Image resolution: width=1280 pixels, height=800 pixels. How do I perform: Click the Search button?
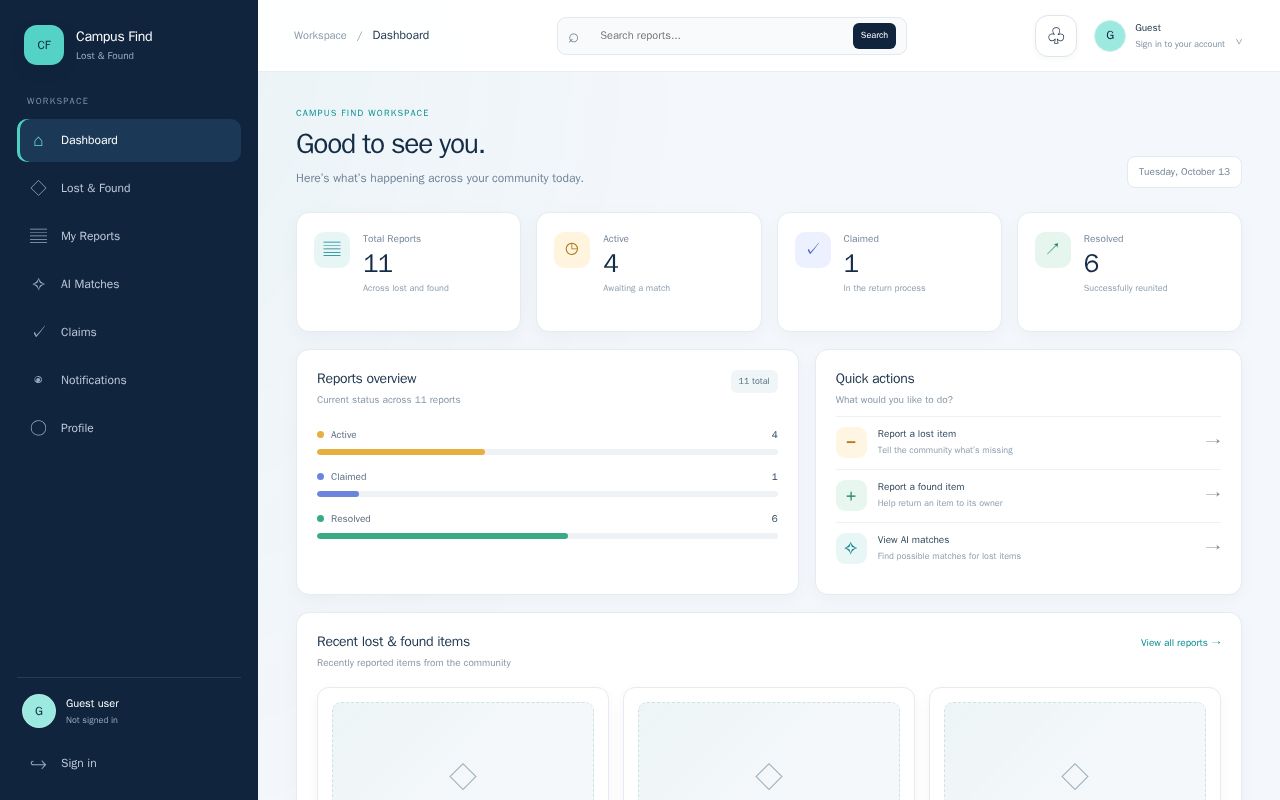pos(874,35)
